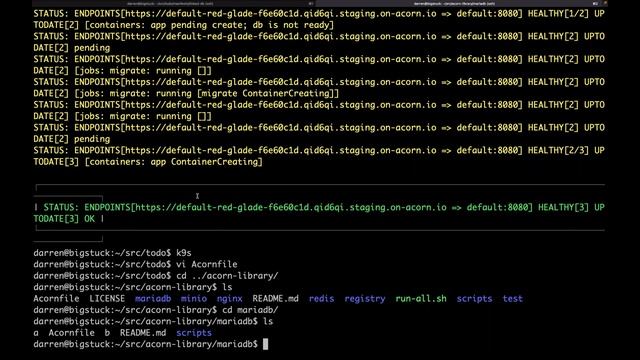Click the scripts directory beside run-all.sh

point(474,298)
